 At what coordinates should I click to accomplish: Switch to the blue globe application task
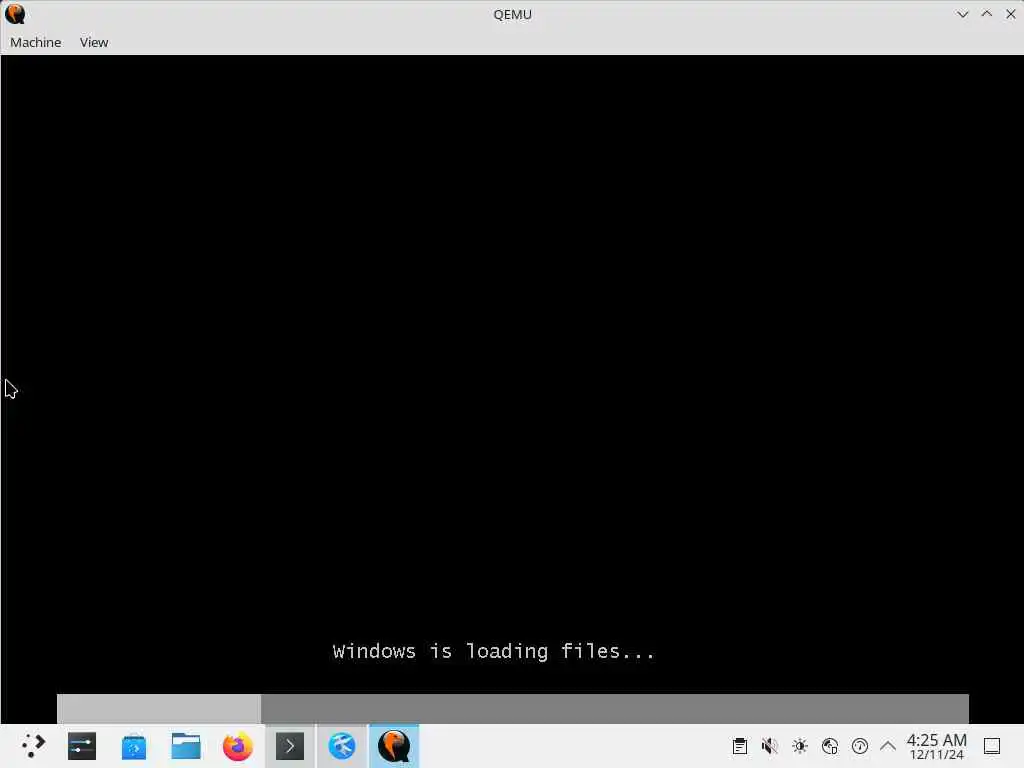coord(342,746)
